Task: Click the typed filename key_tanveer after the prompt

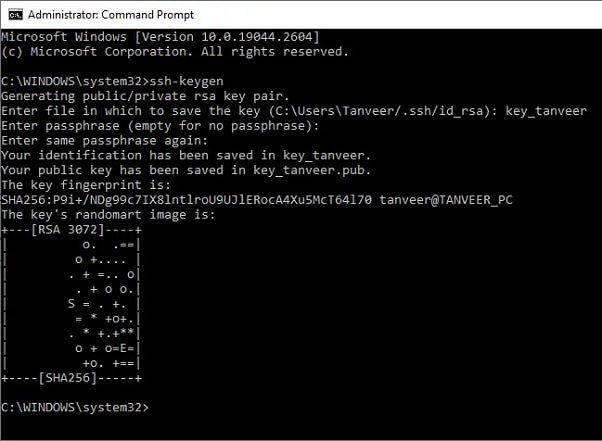Action: coord(546,111)
